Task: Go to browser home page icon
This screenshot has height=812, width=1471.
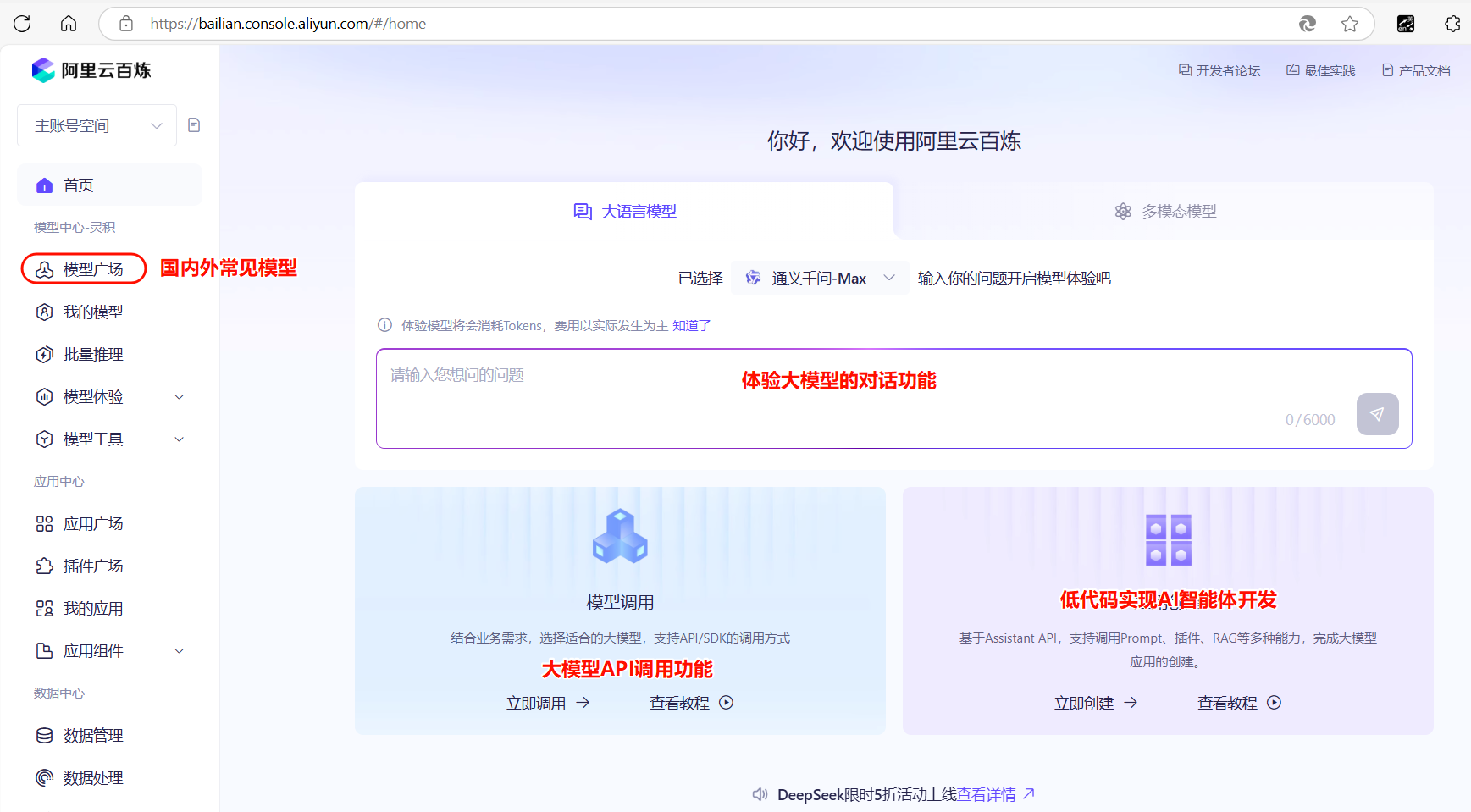Action: pyautogui.click(x=69, y=24)
